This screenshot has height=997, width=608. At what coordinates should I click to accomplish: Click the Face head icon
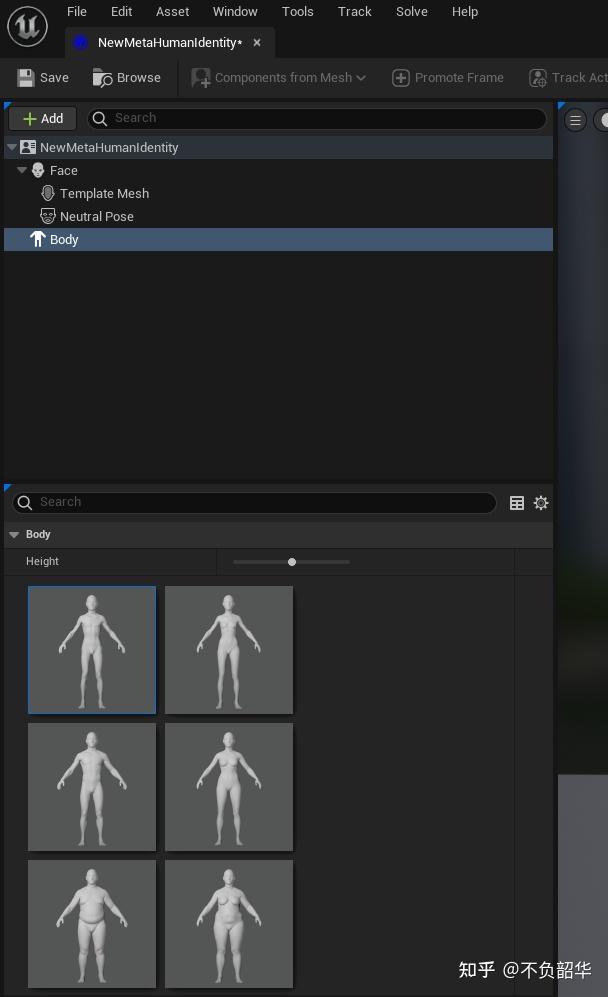tap(38, 170)
